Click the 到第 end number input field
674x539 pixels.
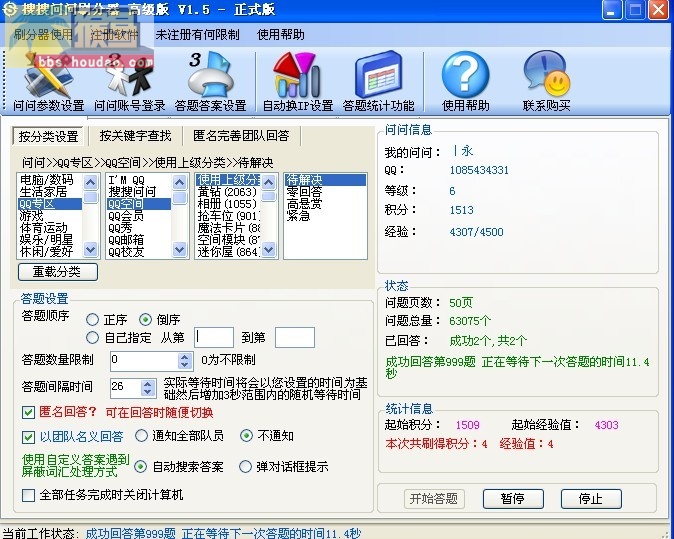tap(294, 337)
